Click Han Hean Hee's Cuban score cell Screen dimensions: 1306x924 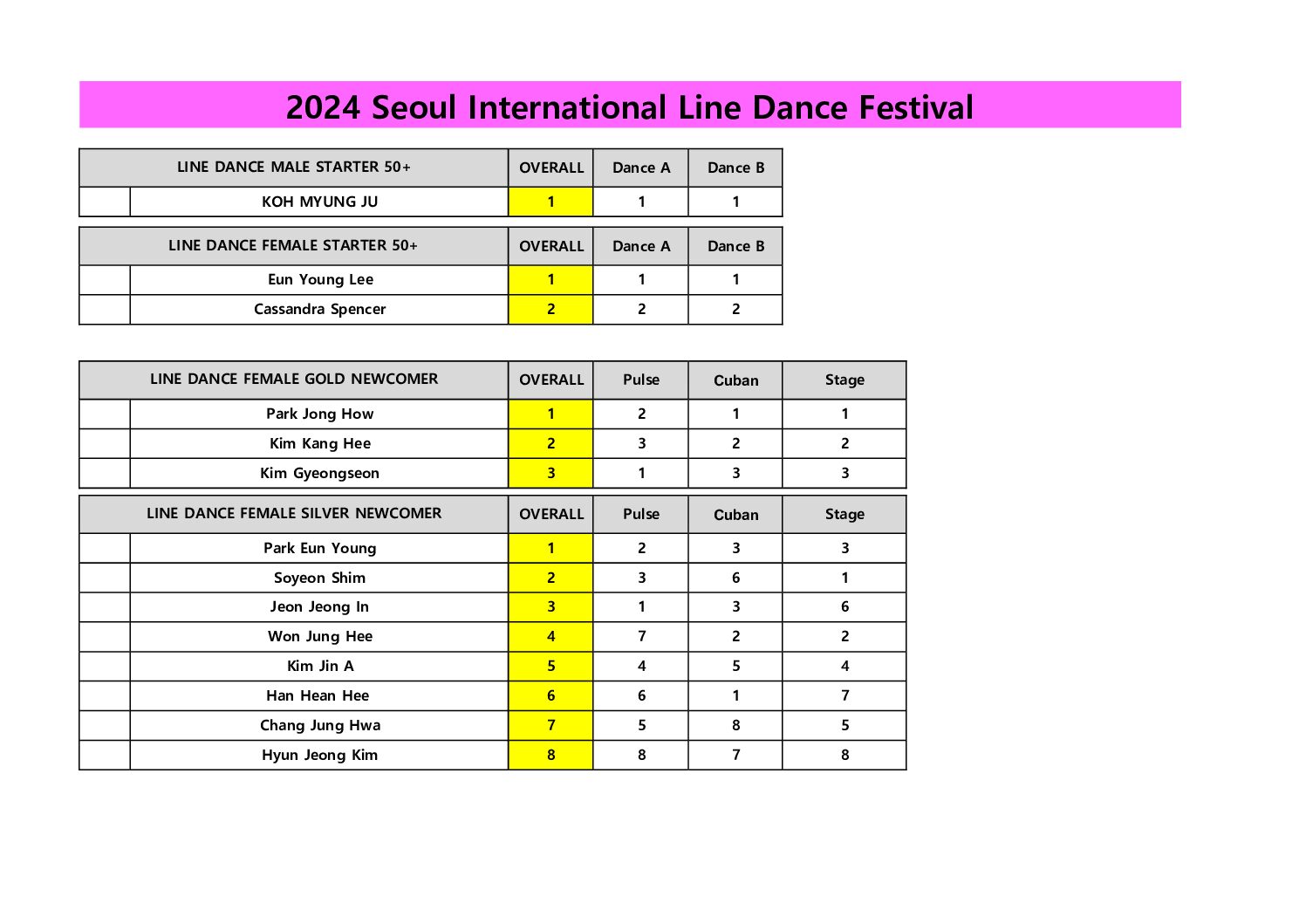point(735,696)
